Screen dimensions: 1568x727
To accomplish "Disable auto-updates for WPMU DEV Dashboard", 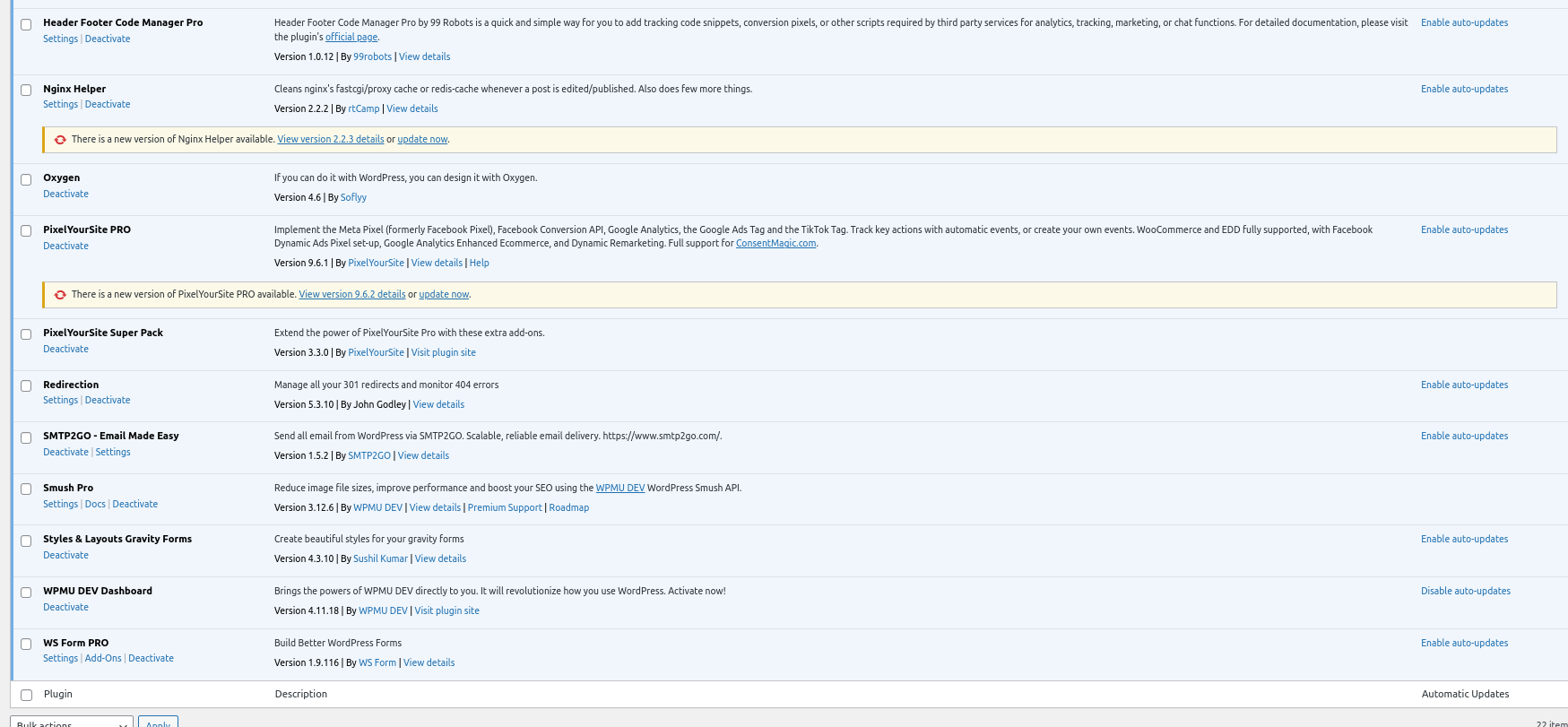I will [x=1465, y=592].
